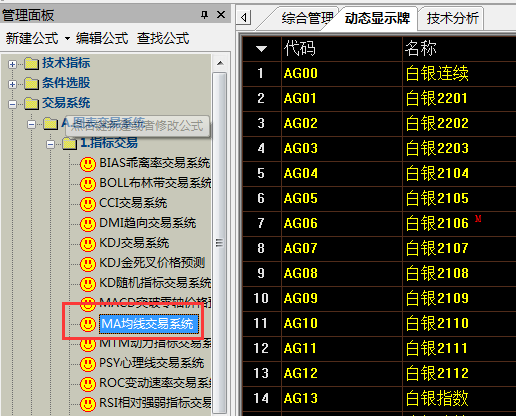Select the 条件选股 folder icon

(x=31, y=83)
